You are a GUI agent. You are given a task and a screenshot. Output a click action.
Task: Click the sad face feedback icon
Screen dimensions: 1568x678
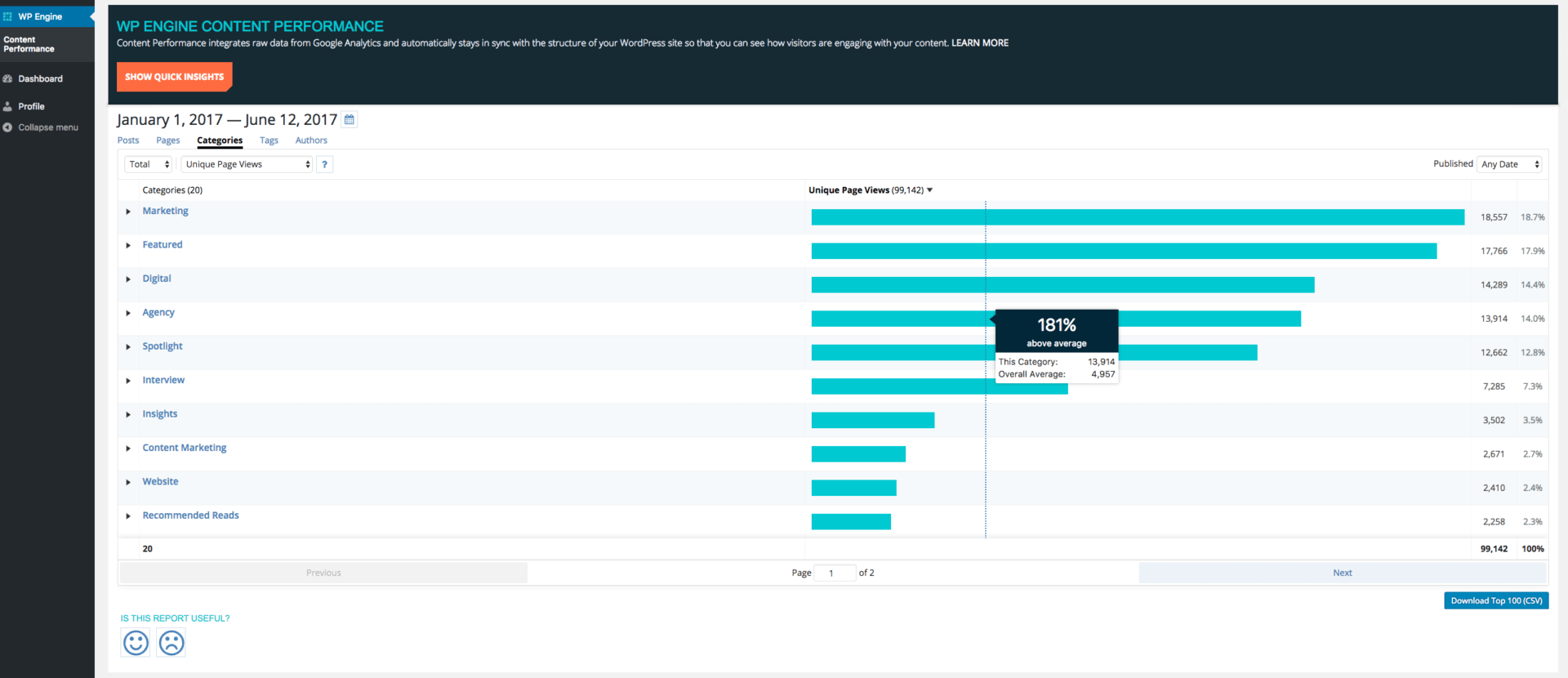[x=171, y=643]
